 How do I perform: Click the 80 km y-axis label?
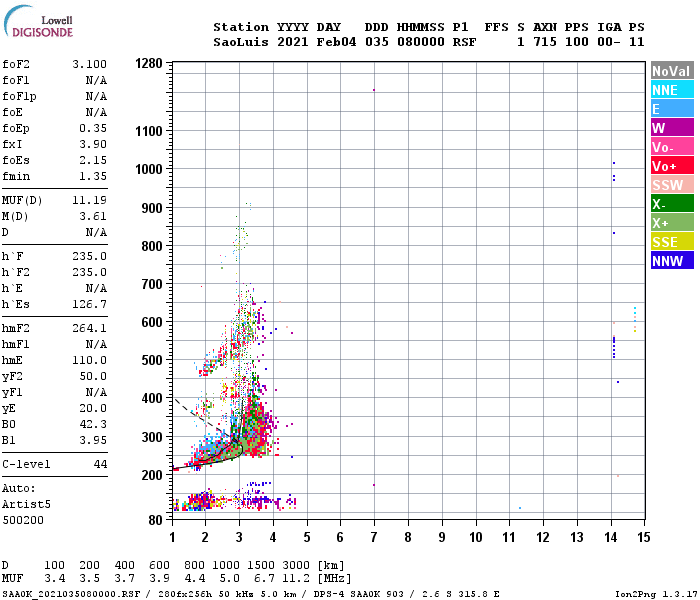click(155, 520)
